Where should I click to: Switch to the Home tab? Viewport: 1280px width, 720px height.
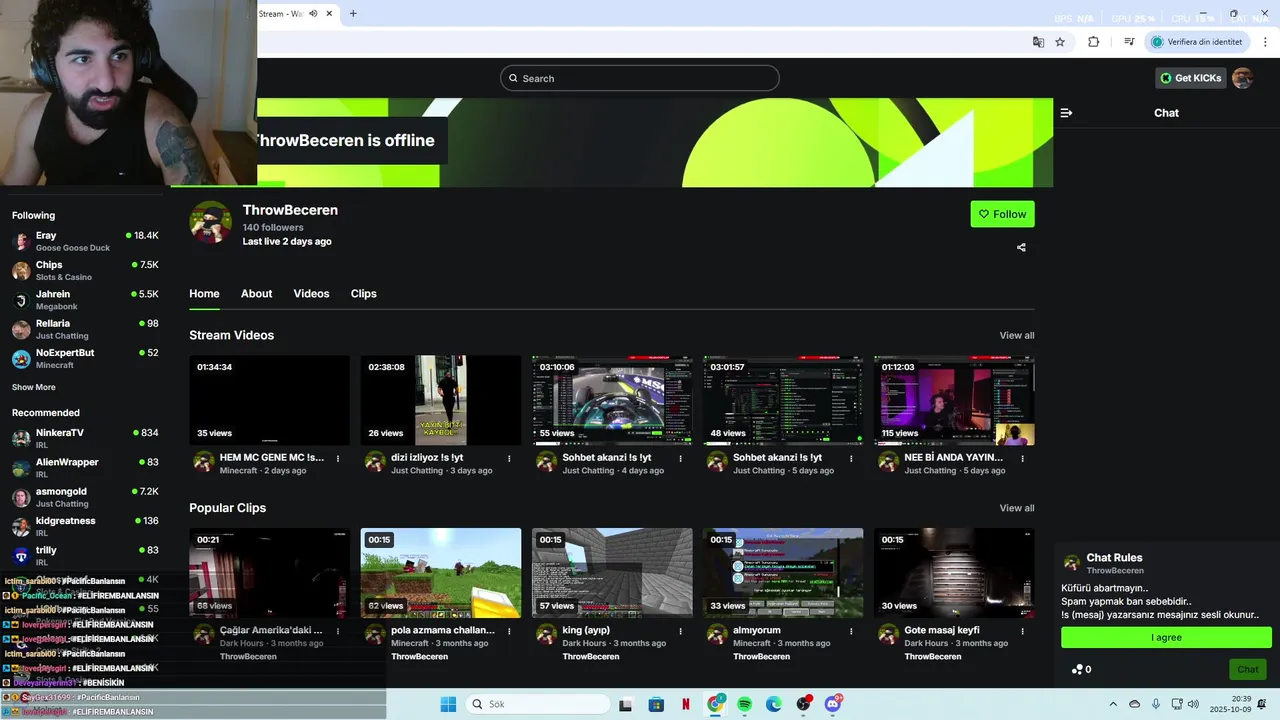(204, 293)
